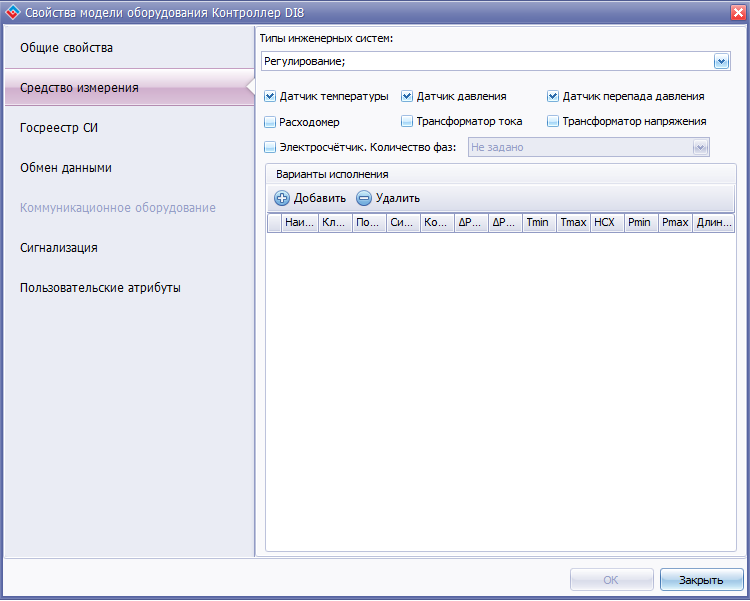The width and height of the screenshot is (750, 601).
Task: Click the Tmin column header
Action: 539,223
